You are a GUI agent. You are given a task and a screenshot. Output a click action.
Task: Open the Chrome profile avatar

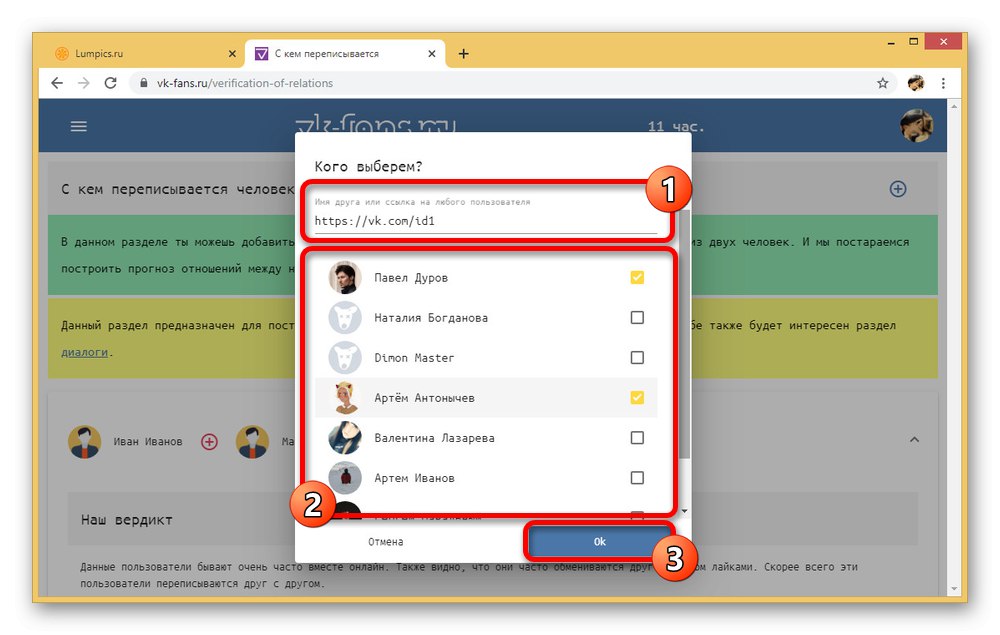[x=916, y=83]
